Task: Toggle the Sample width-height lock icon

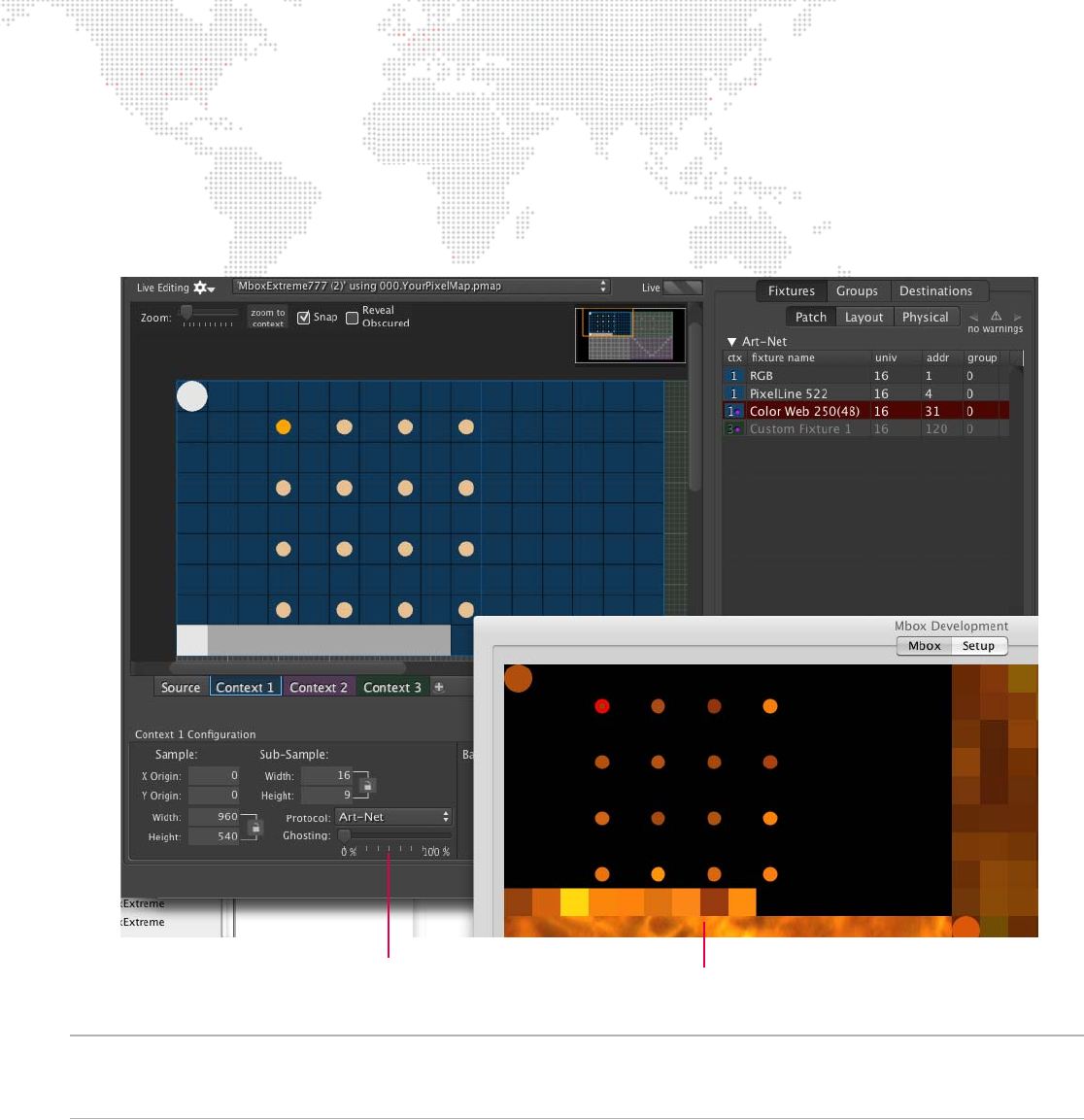Action: click(254, 828)
